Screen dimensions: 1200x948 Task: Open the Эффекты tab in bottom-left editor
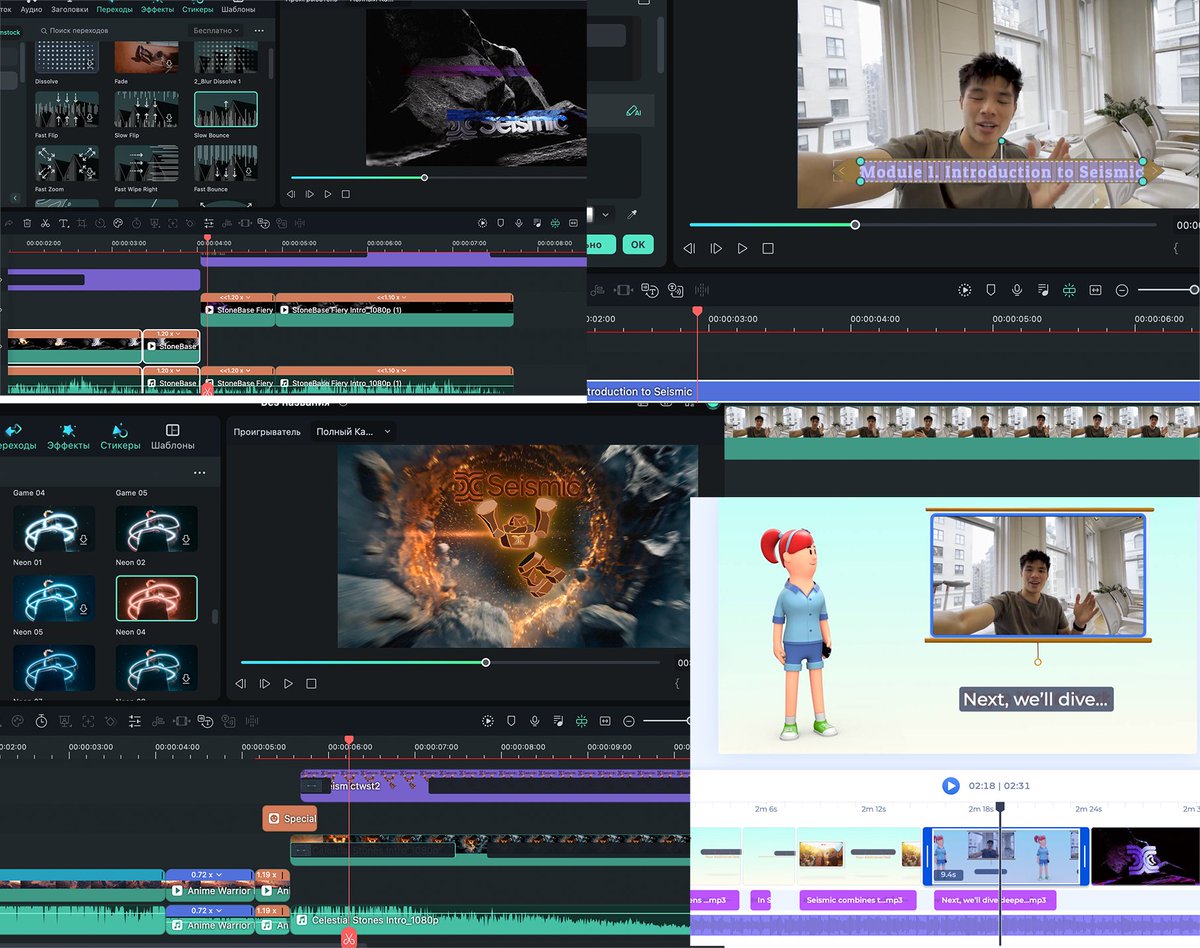point(68,437)
